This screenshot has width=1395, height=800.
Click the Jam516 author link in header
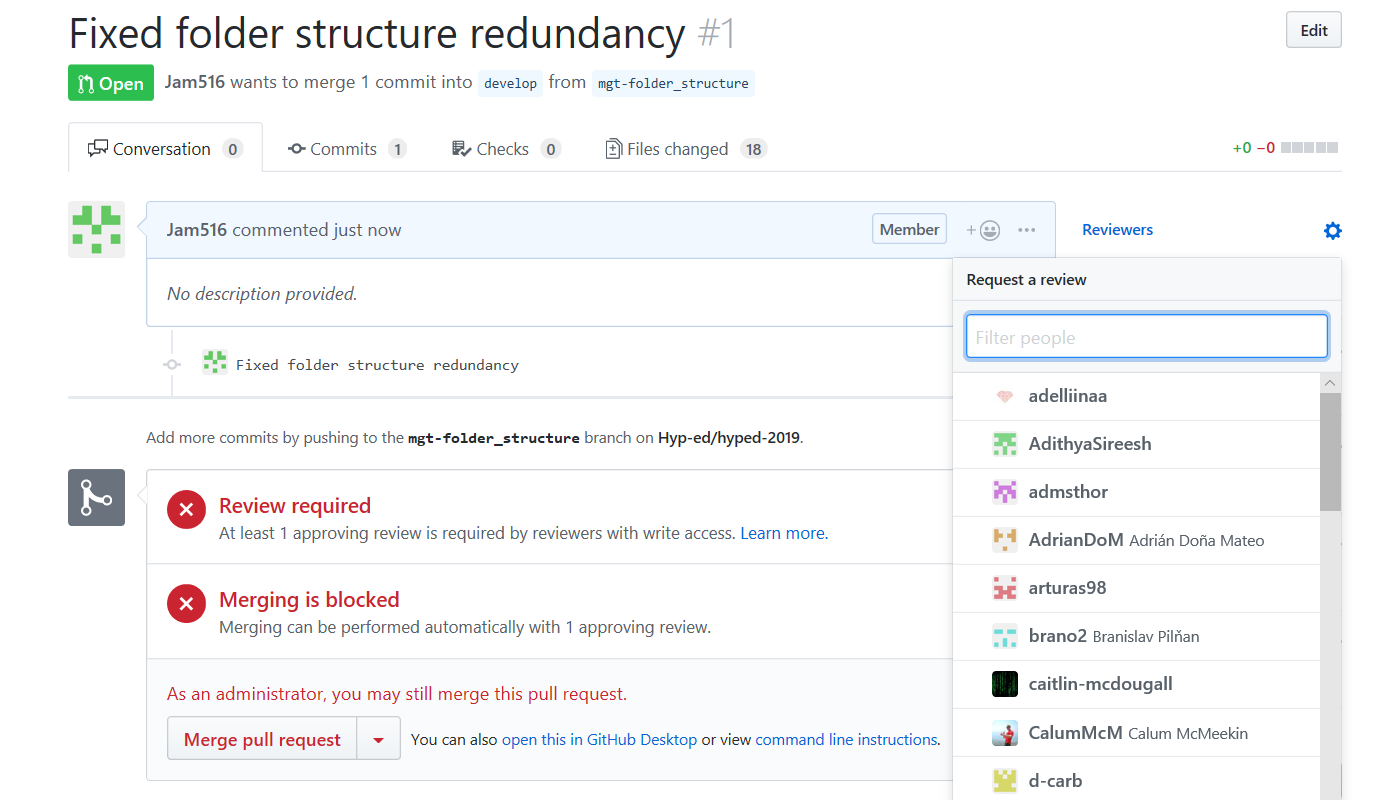click(194, 82)
